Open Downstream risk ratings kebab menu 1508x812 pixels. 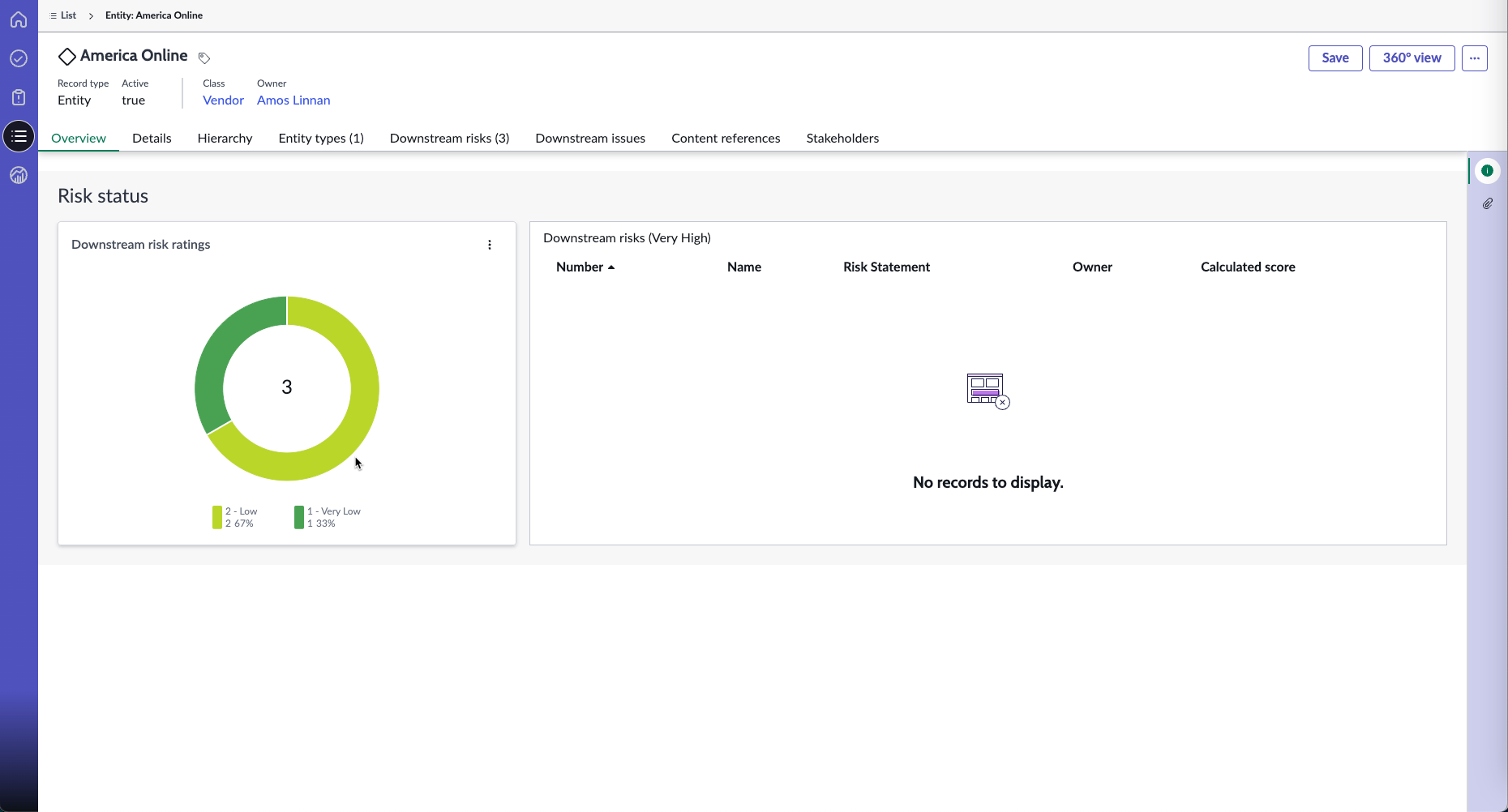point(490,245)
